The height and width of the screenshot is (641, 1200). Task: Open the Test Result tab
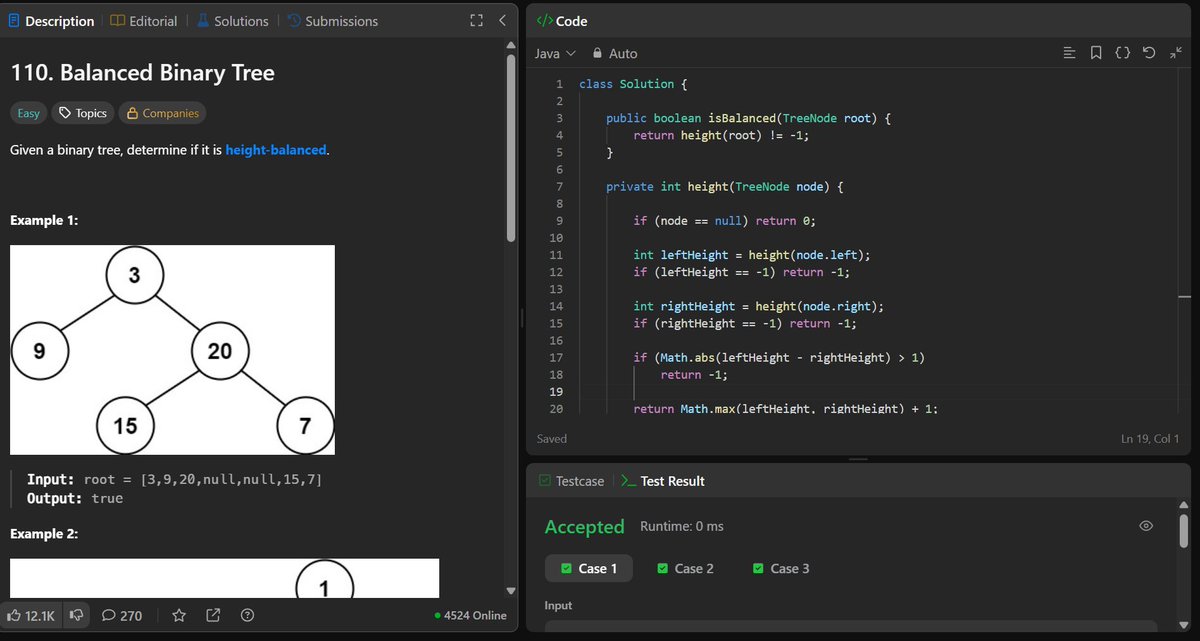[x=662, y=481]
